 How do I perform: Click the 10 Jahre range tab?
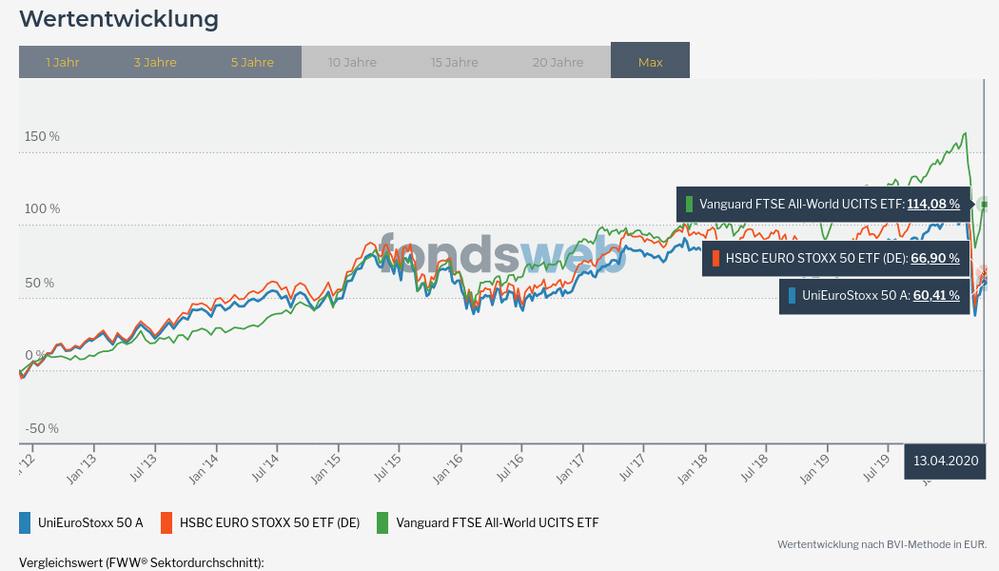[352, 62]
